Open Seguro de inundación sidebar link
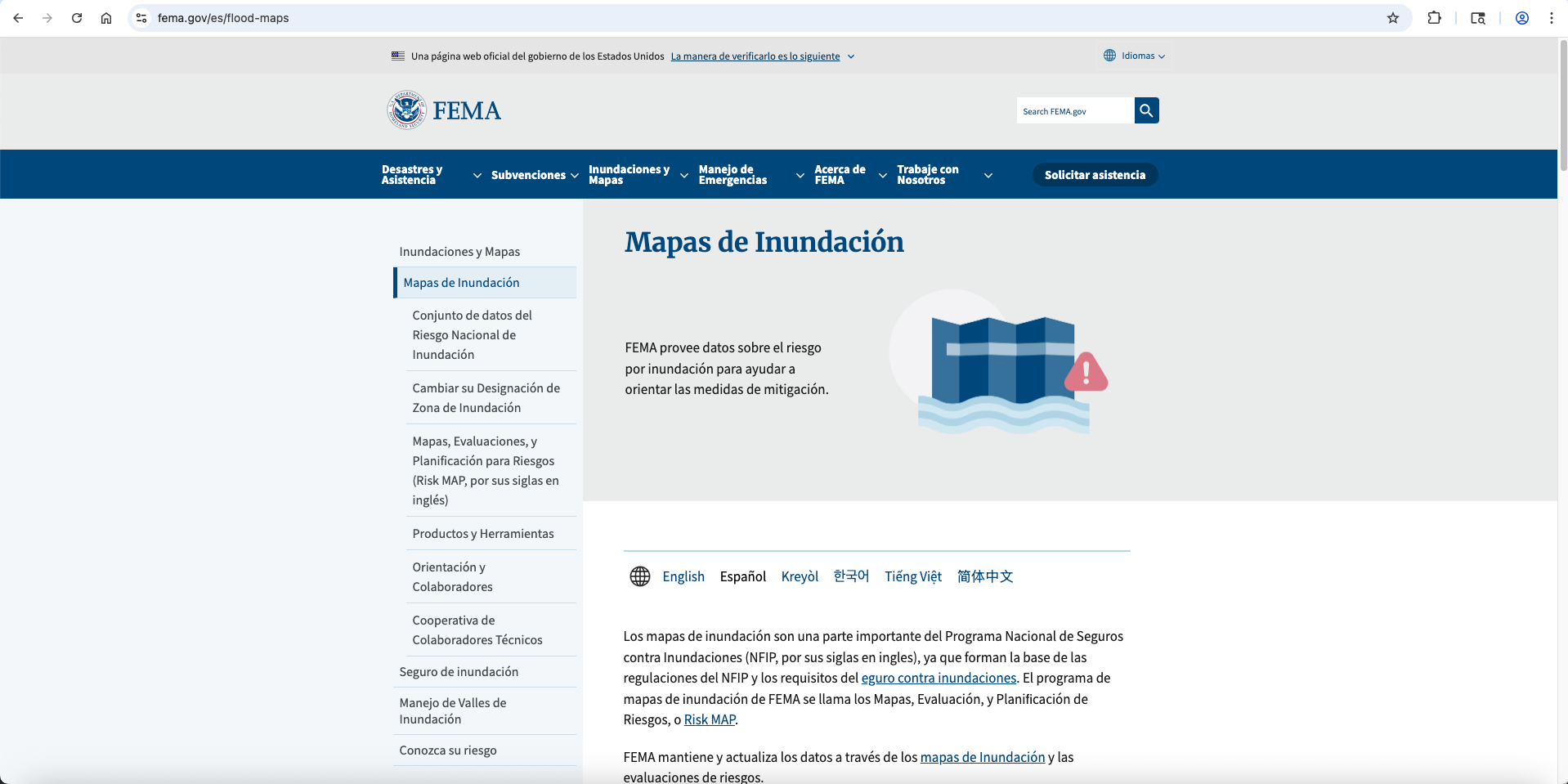 pos(485,672)
